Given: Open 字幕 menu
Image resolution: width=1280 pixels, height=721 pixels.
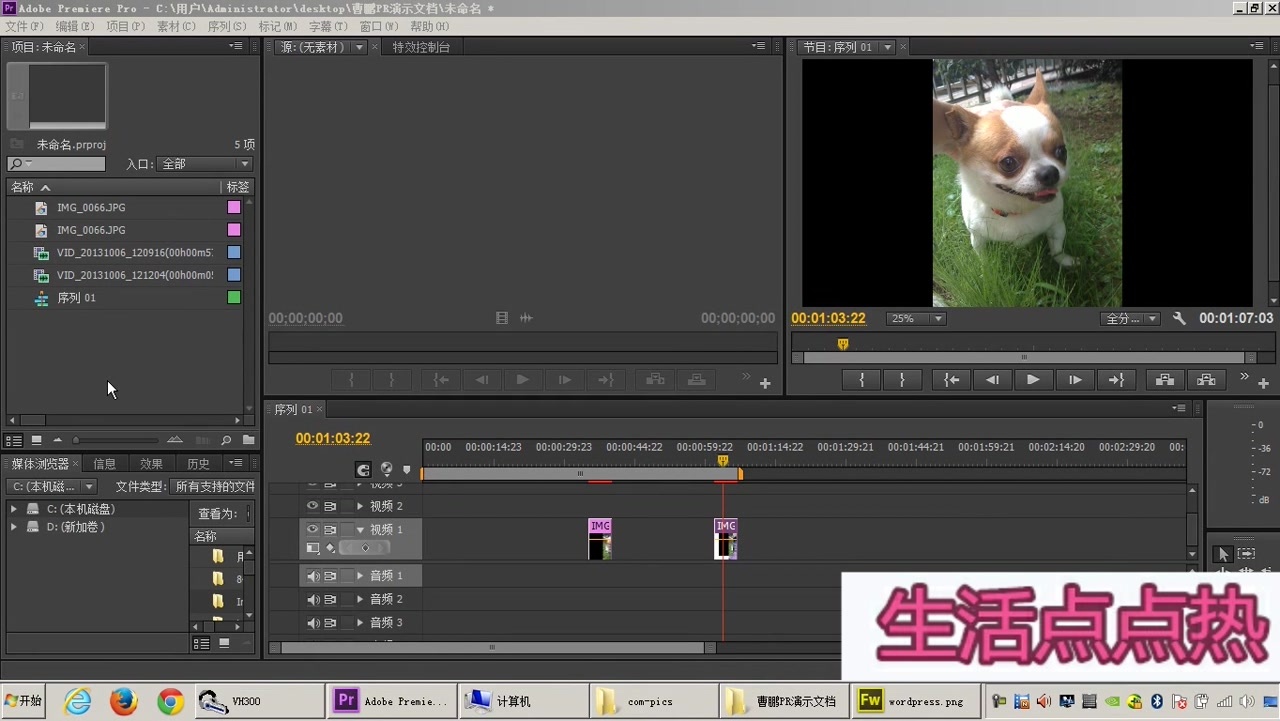Looking at the screenshot, I should [327, 26].
